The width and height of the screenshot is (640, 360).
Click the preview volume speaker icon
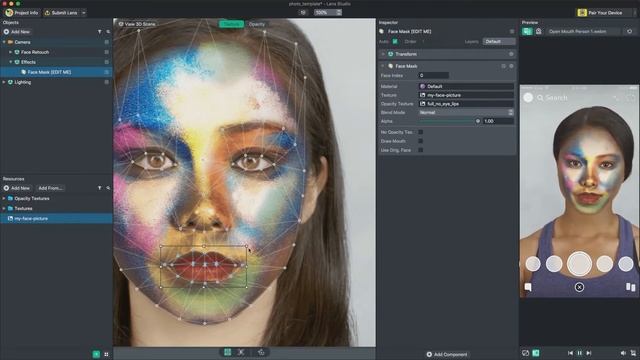[623, 353]
